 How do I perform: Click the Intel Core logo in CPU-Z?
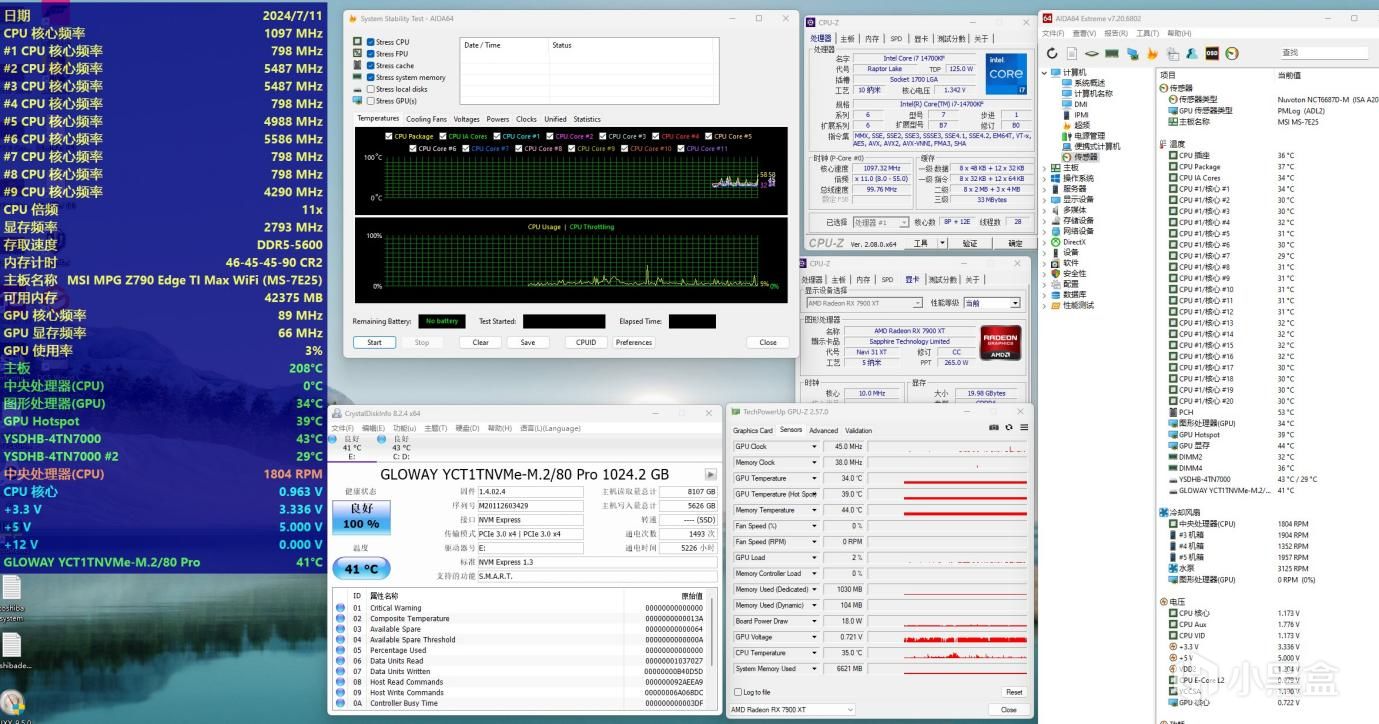pos(1006,73)
